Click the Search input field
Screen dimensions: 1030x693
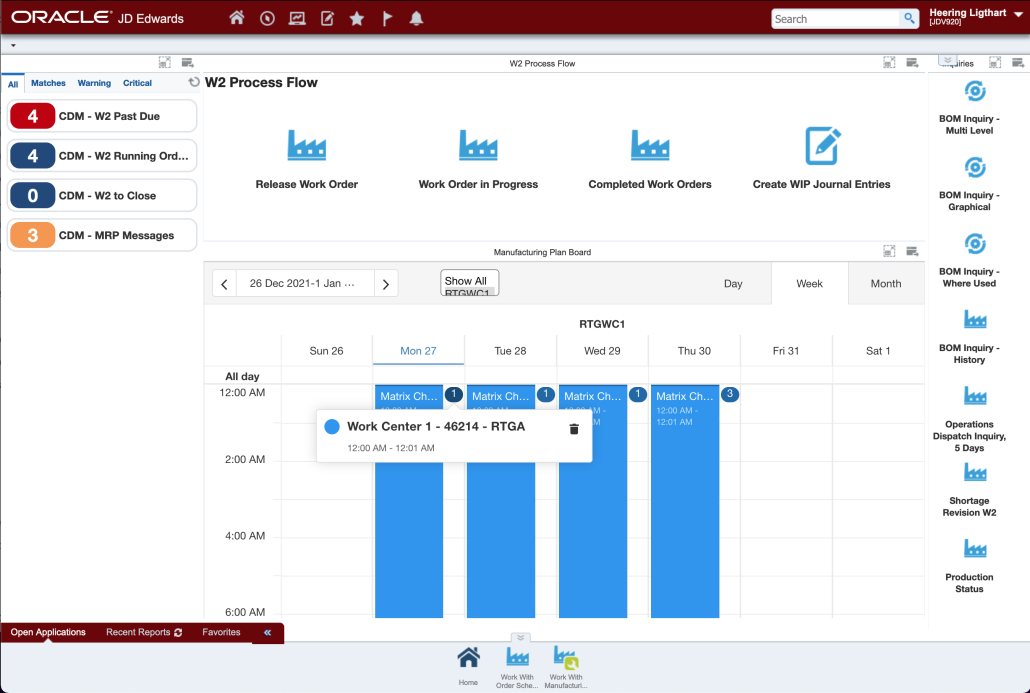[835, 19]
